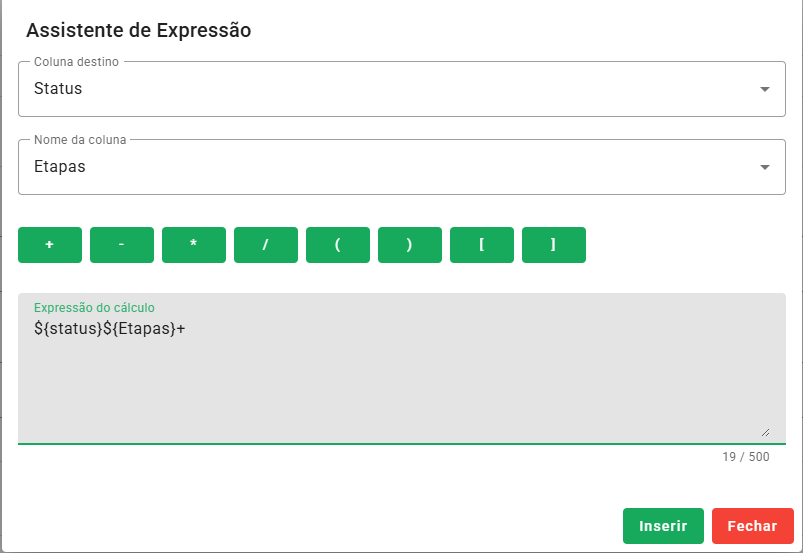Close the dialog with Fechar

click(x=752, y=526)
